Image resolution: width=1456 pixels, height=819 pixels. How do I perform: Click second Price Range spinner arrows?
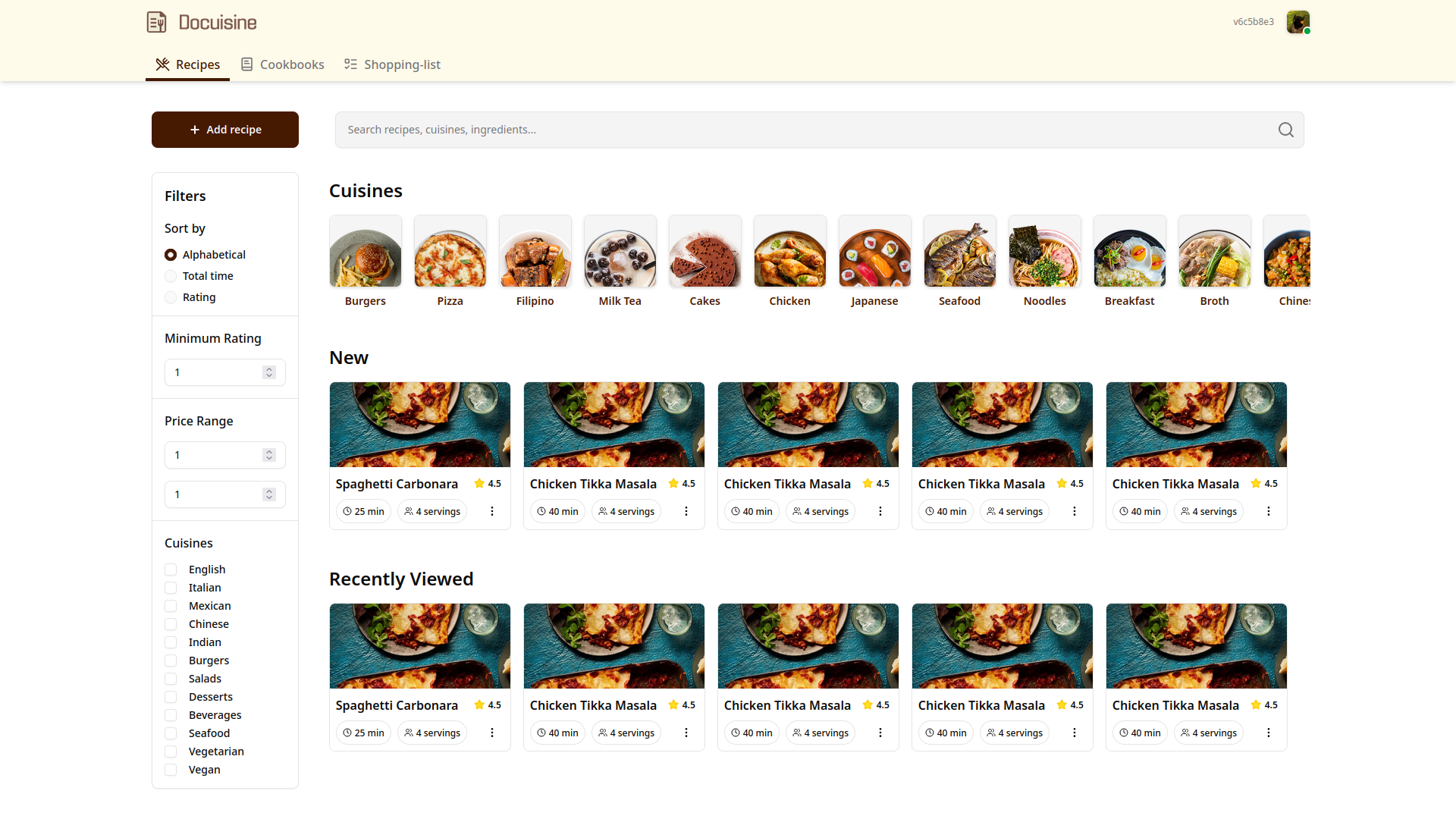click(268, 494)
